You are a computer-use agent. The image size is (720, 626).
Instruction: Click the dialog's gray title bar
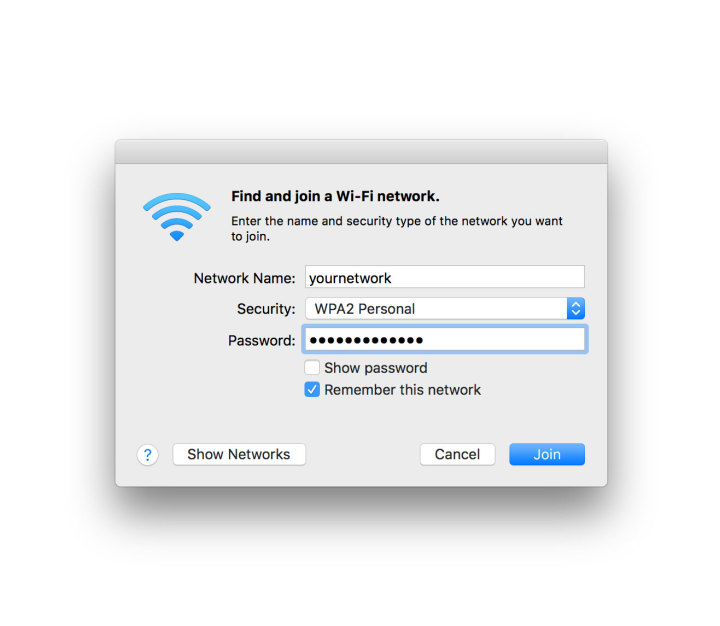[x=361, y=152]
